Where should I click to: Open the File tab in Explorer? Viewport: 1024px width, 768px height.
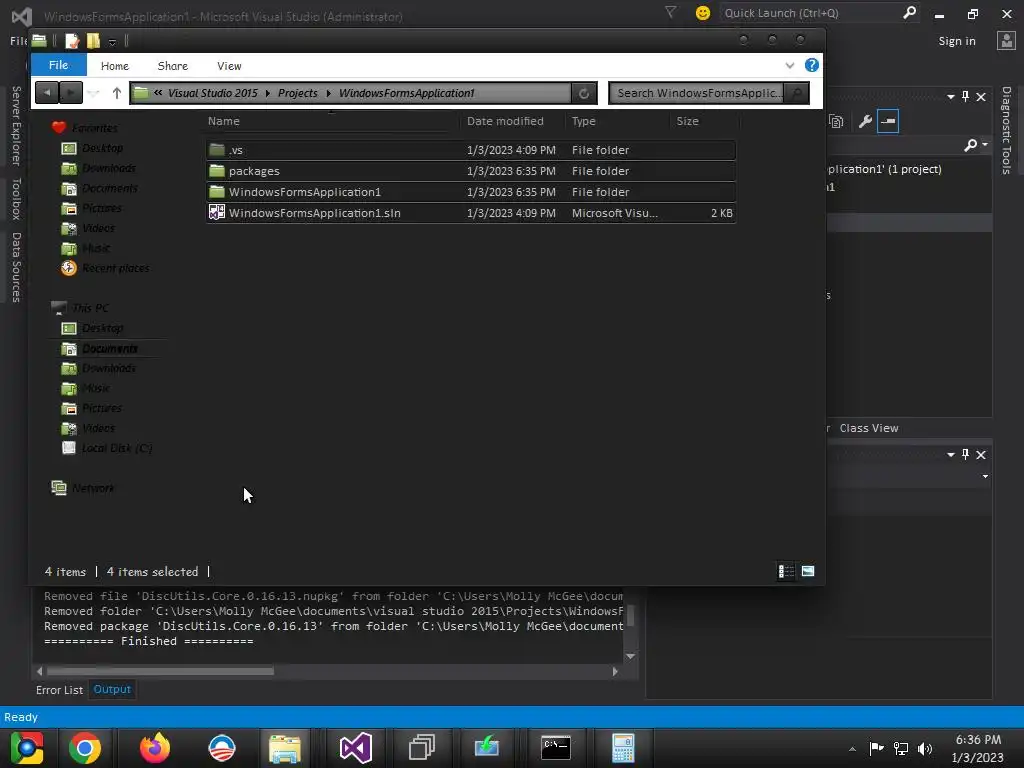click(x=58, y=65)
